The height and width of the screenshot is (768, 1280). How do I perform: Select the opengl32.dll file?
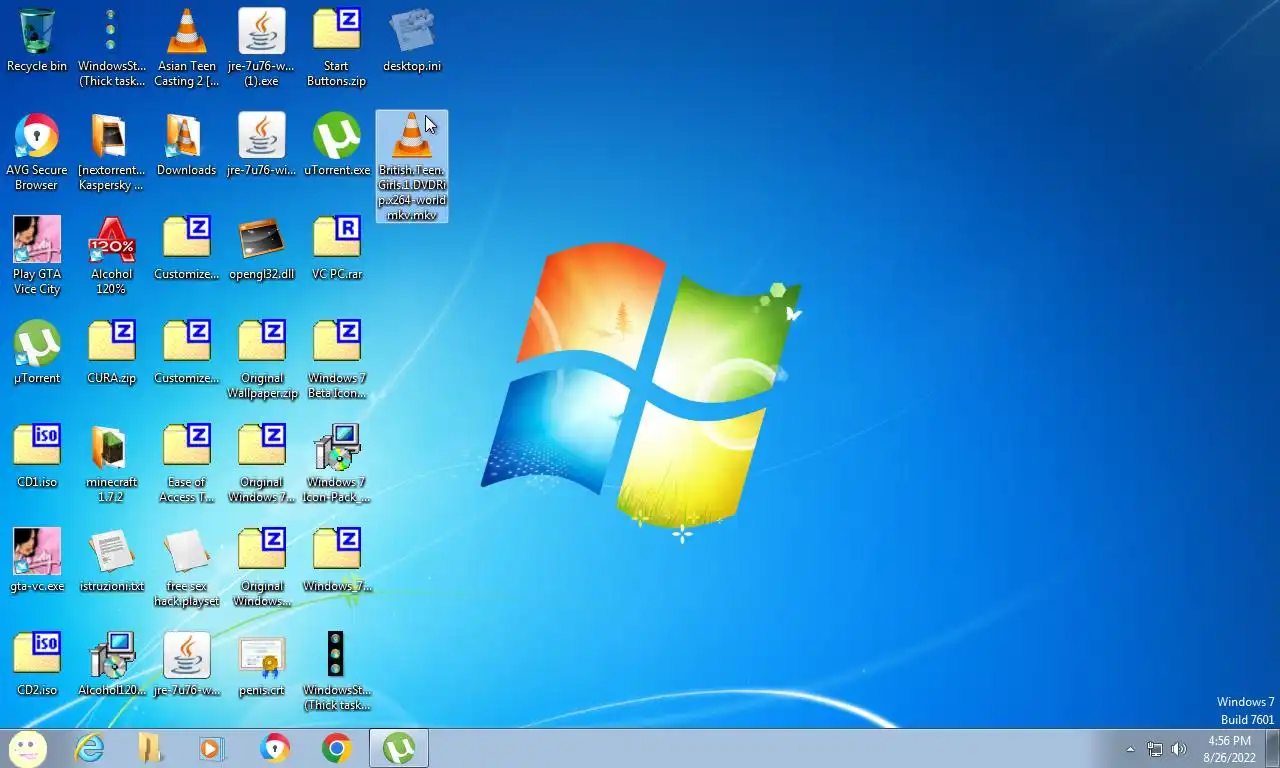pyautogui.click(x=262, y=249)
